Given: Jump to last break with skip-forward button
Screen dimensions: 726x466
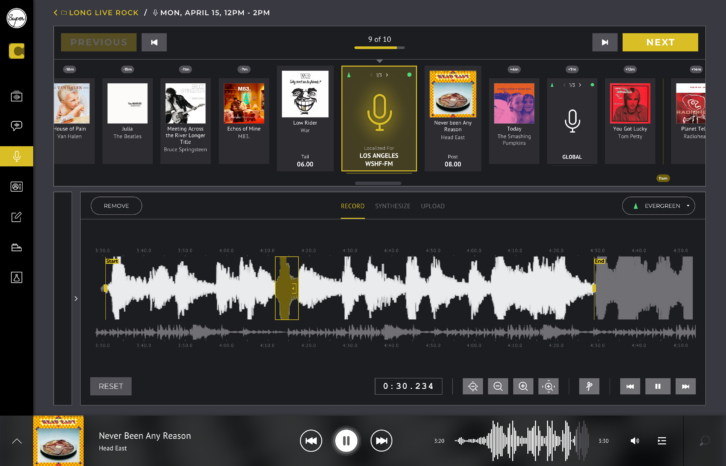Looking at the screenshot, I should (605, 42).
